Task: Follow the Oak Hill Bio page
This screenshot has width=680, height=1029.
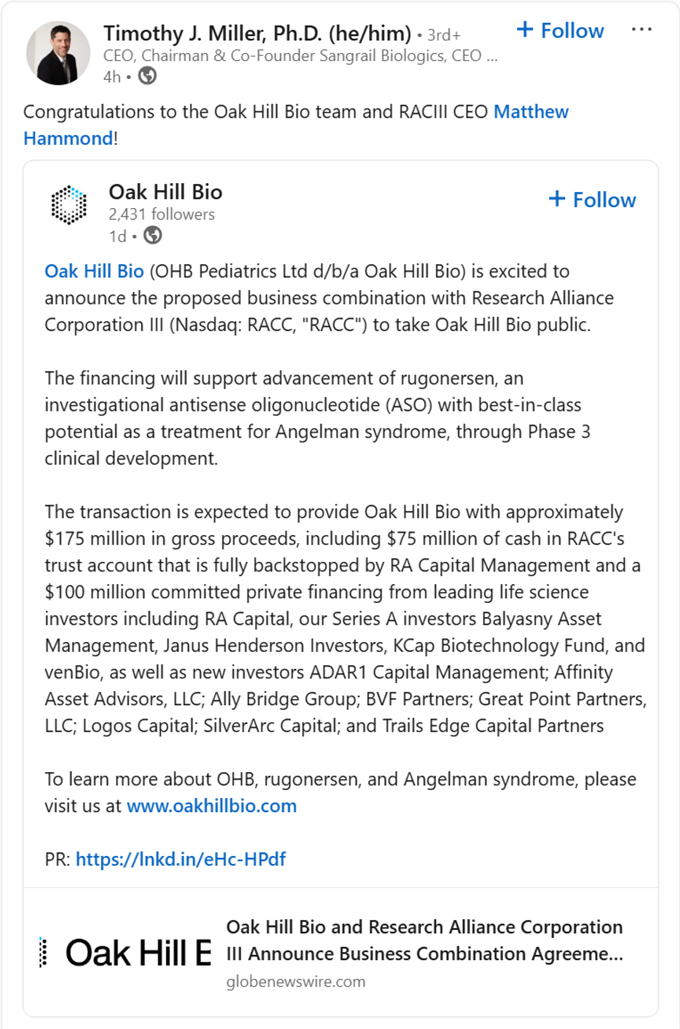Action: tap(592, 200)
